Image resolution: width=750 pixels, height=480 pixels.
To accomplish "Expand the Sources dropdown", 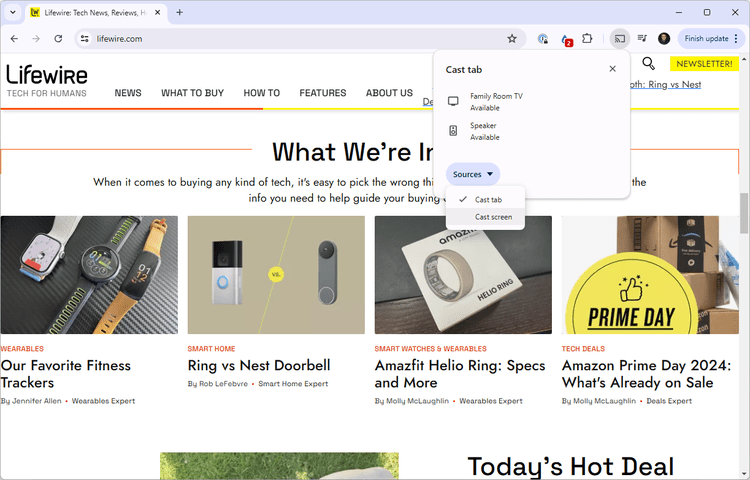I will pos(473,174).
